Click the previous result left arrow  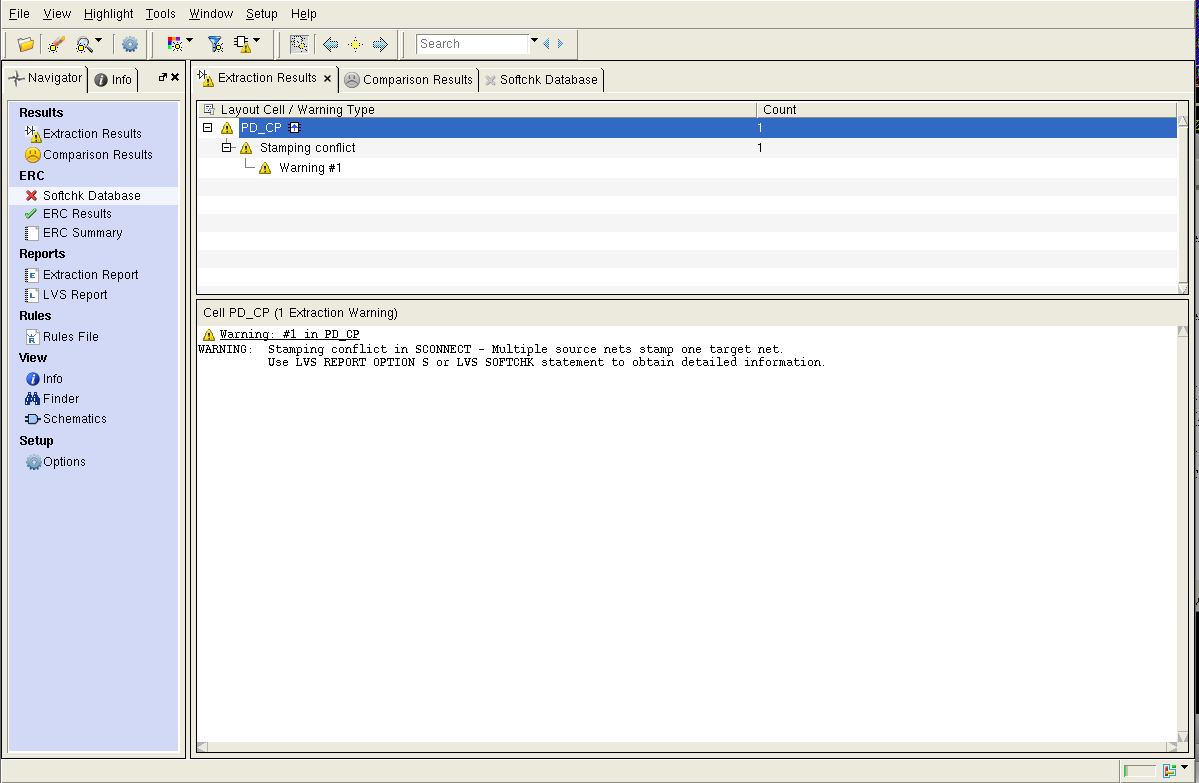click(x=330, y=44)
